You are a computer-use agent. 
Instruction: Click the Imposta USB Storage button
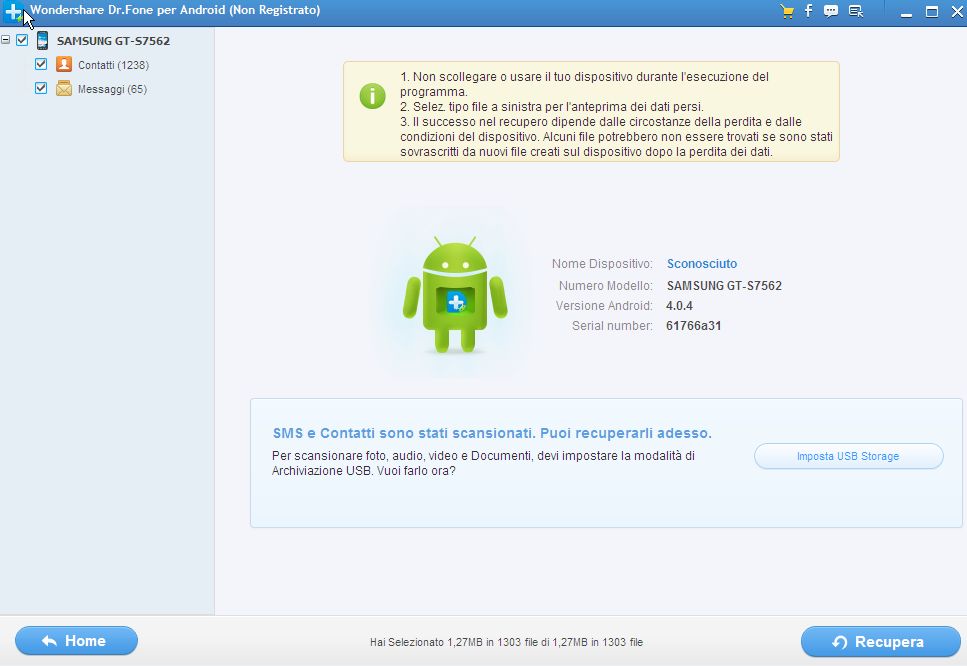(x=849, y=456)
